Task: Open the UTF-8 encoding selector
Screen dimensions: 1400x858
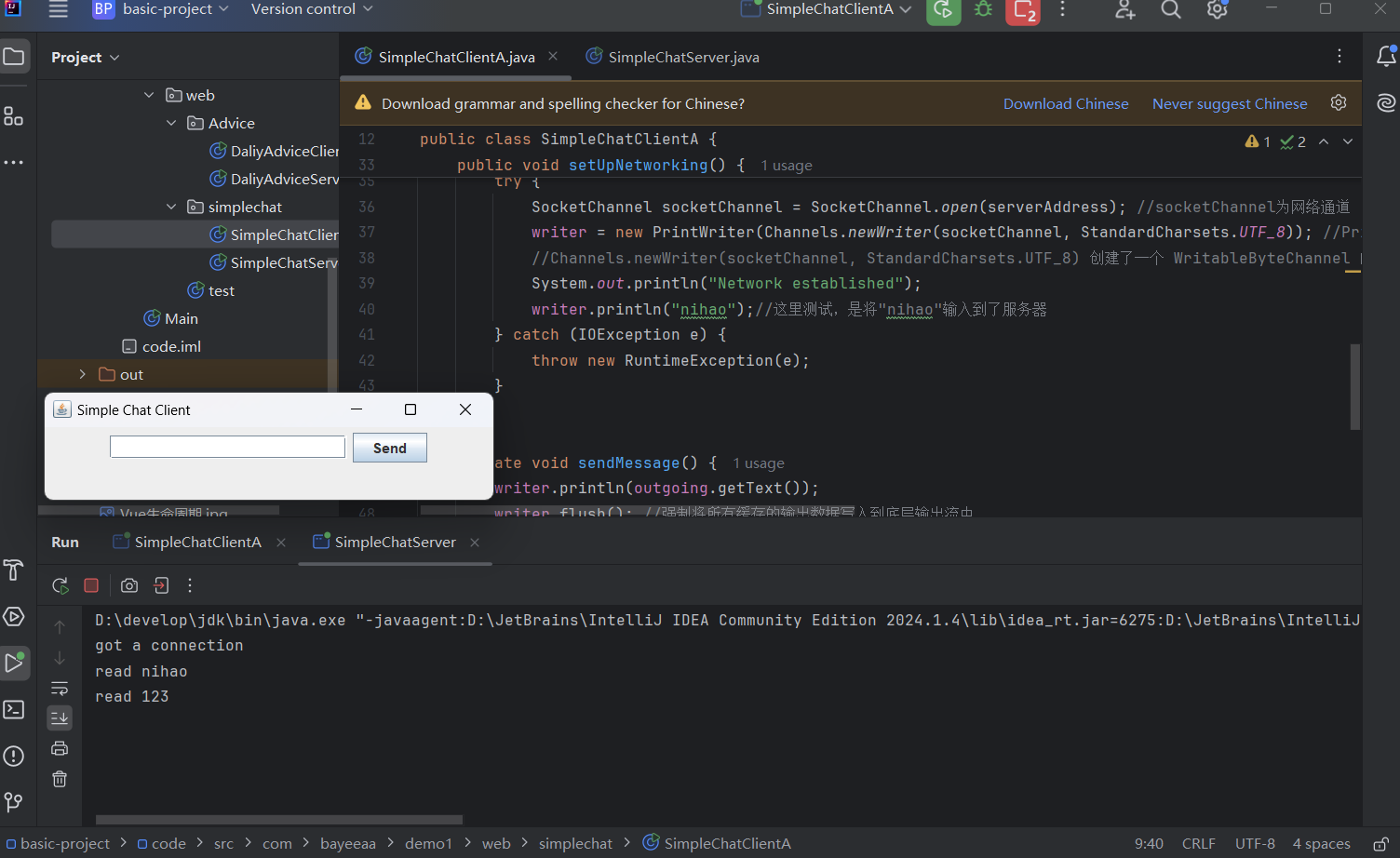Action: (x=1255, y=843)
